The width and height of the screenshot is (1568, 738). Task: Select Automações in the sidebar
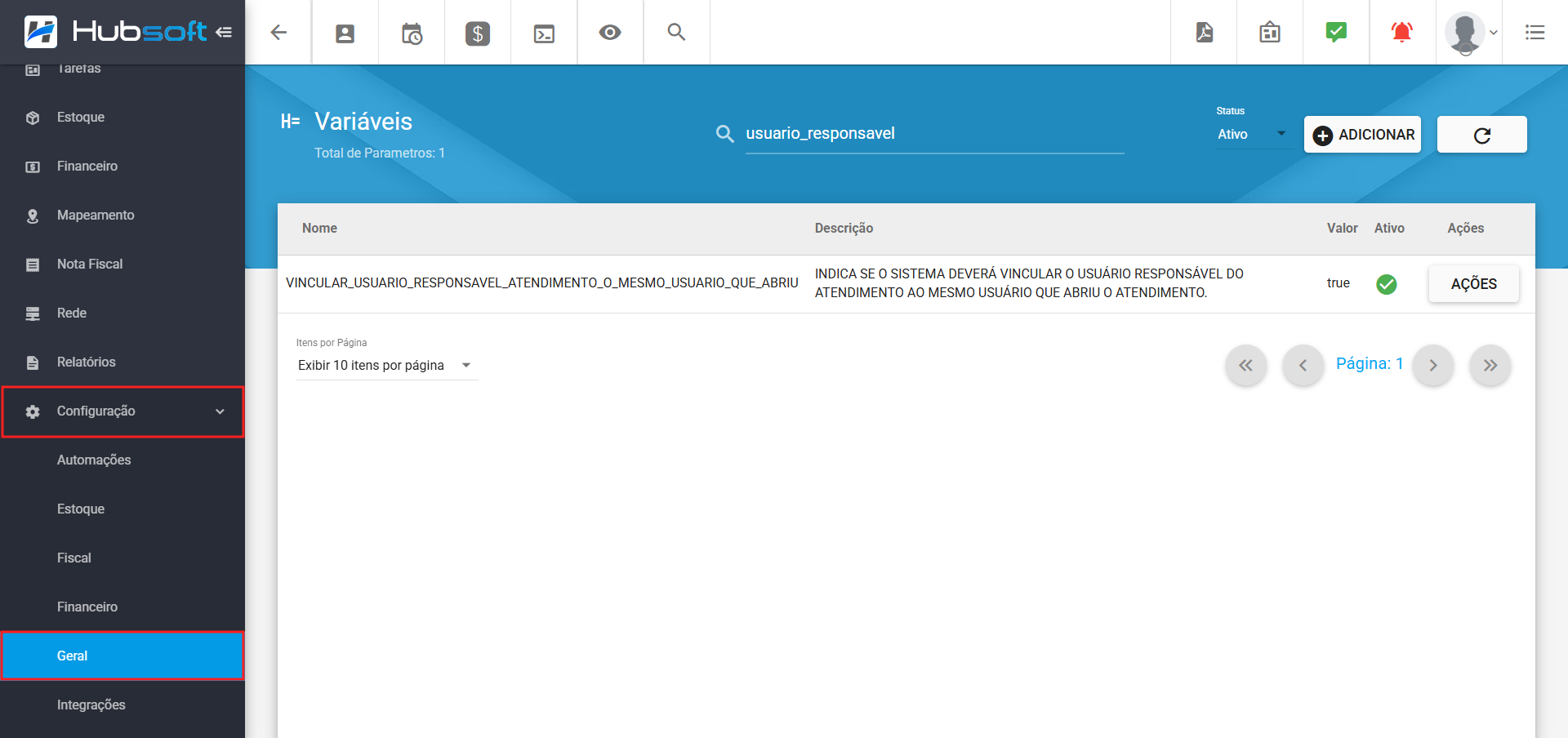pos(94,460)
